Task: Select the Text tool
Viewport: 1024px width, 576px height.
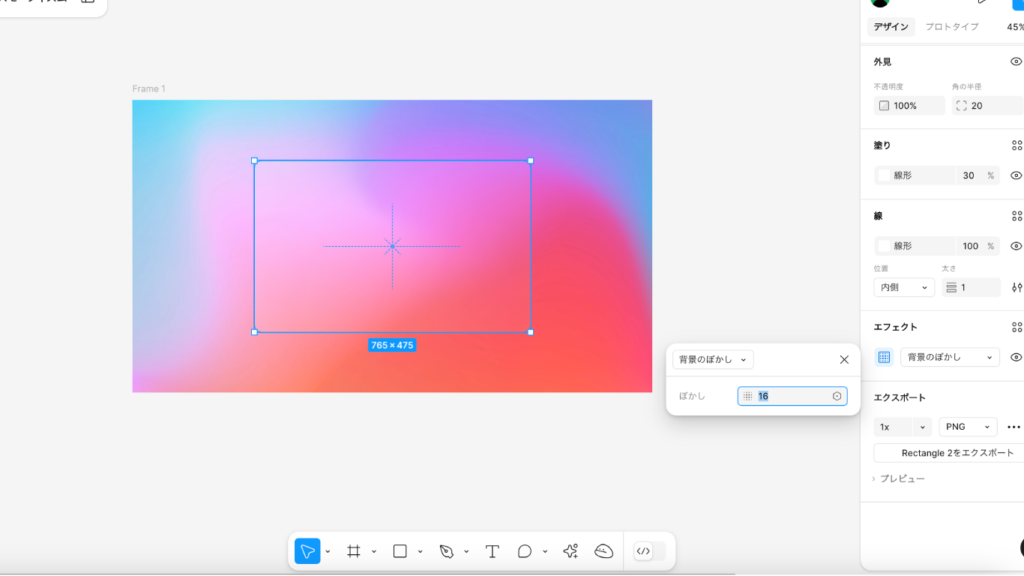Action: [492, 551]
